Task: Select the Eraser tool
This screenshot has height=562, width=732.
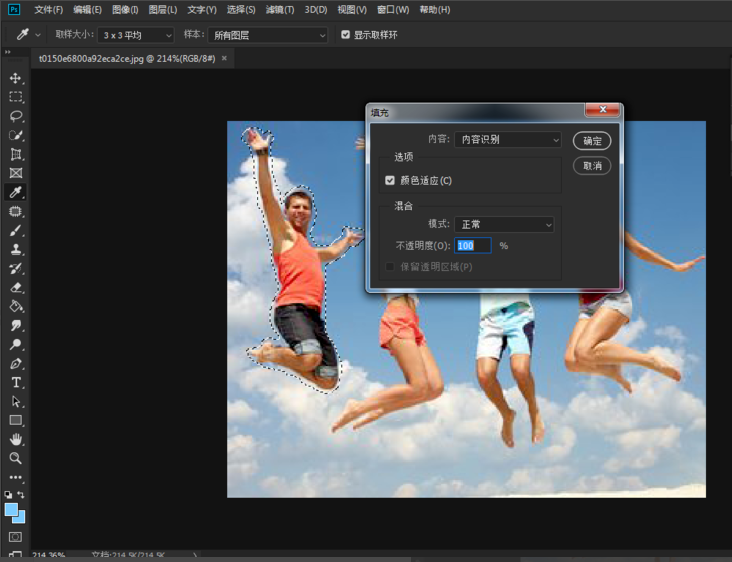Action: [16, 288]
